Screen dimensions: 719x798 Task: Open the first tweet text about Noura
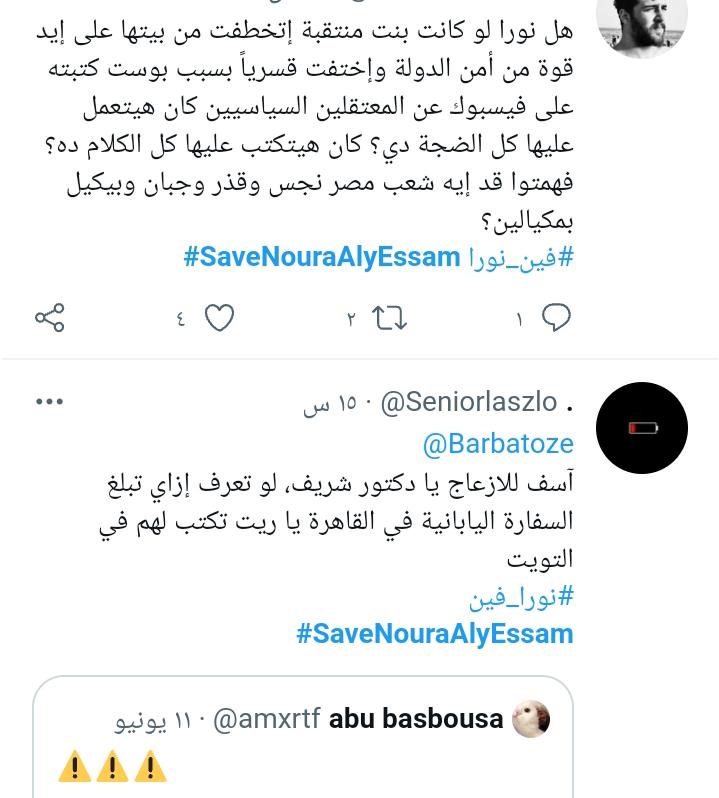pos(305,125)
